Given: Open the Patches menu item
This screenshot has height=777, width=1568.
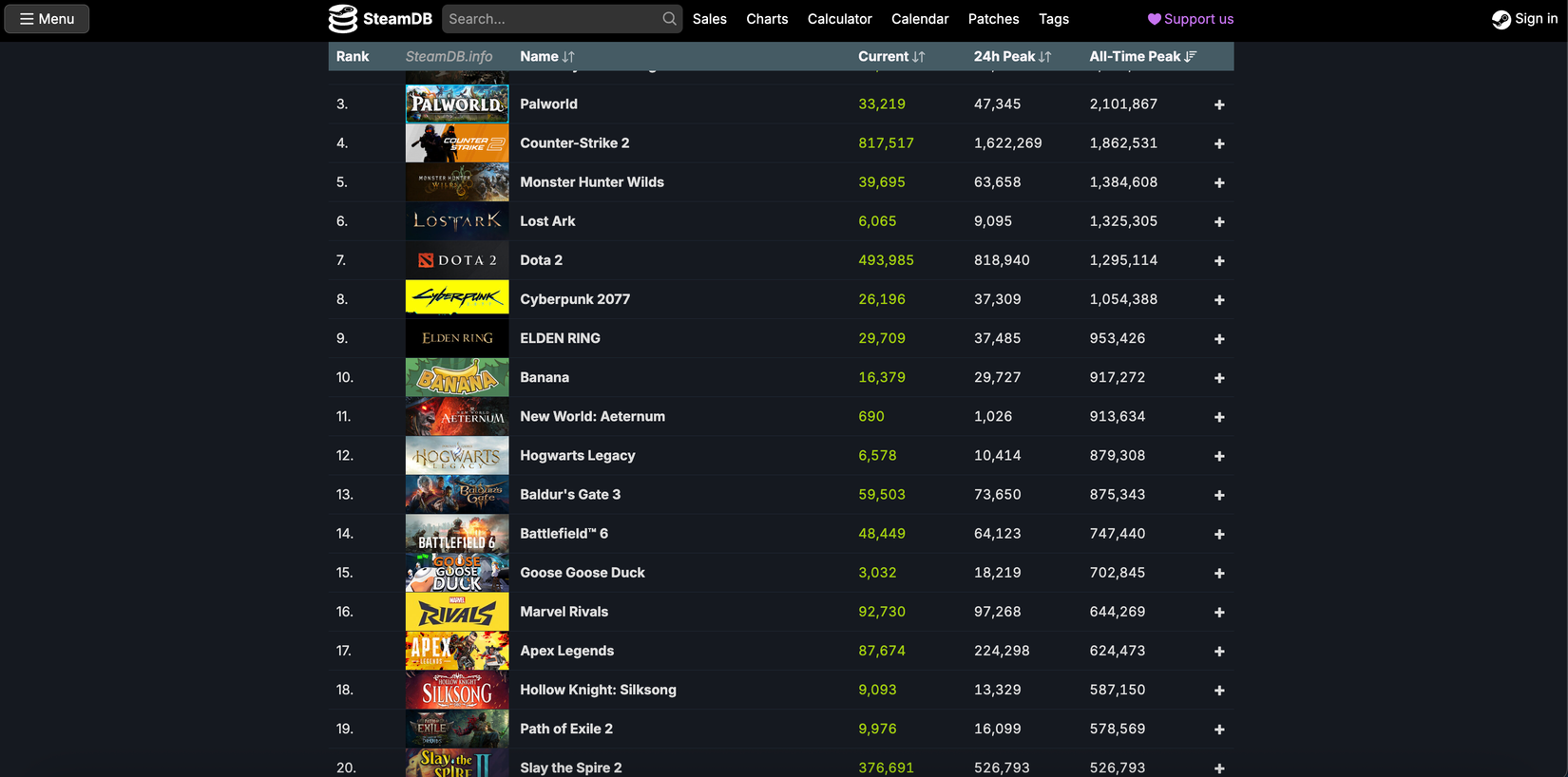Looking at the screenshot, I should pyautogui.click(x=994, y=19).
